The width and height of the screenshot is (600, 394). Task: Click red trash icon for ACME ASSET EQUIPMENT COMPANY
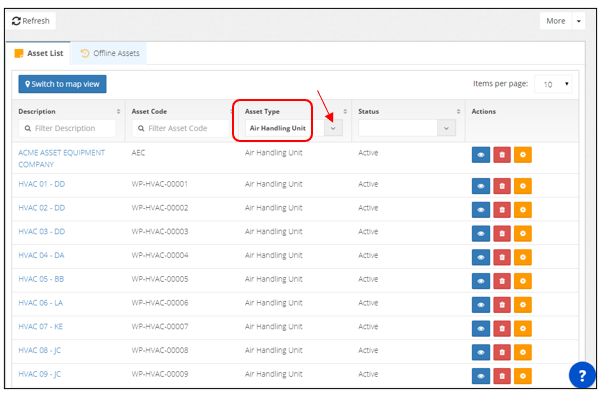click(x=502, y=155)
